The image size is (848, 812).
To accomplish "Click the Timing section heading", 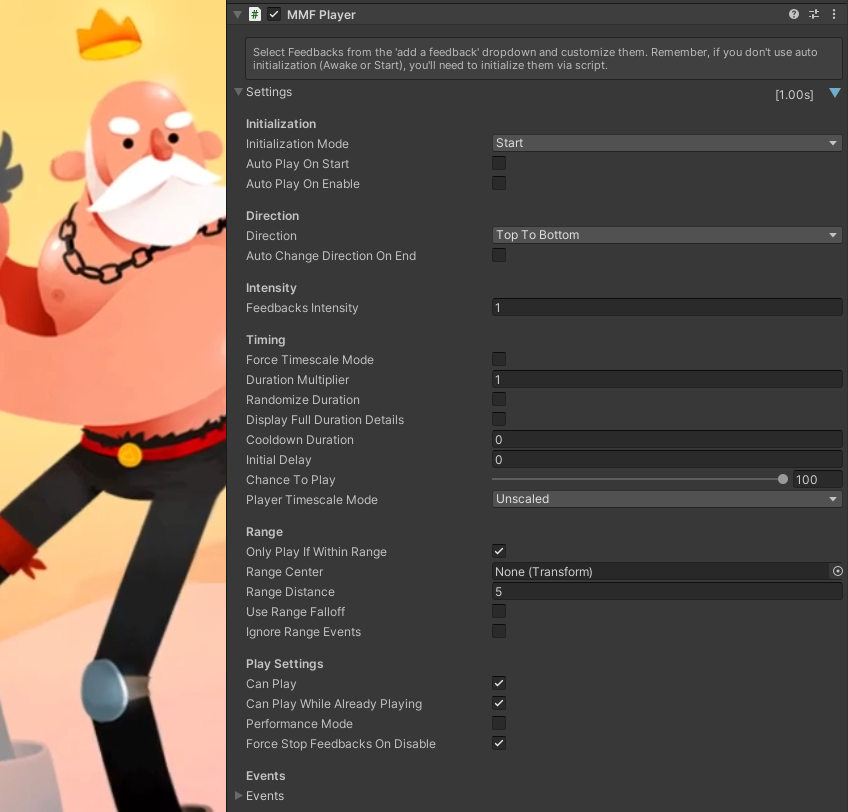I will 266,339.
